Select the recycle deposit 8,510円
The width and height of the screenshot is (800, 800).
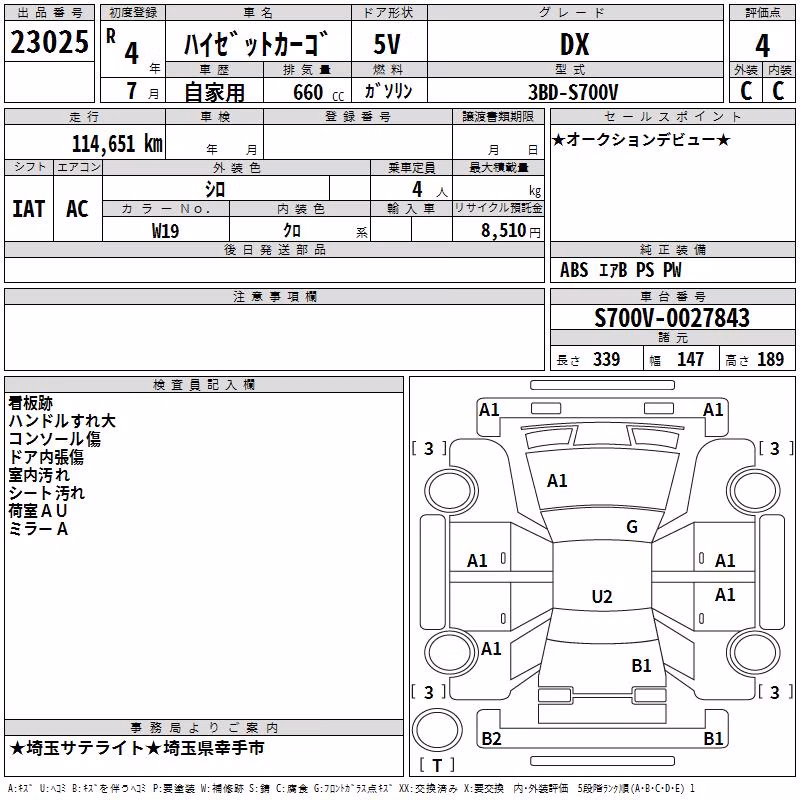[x=511, y=231]
